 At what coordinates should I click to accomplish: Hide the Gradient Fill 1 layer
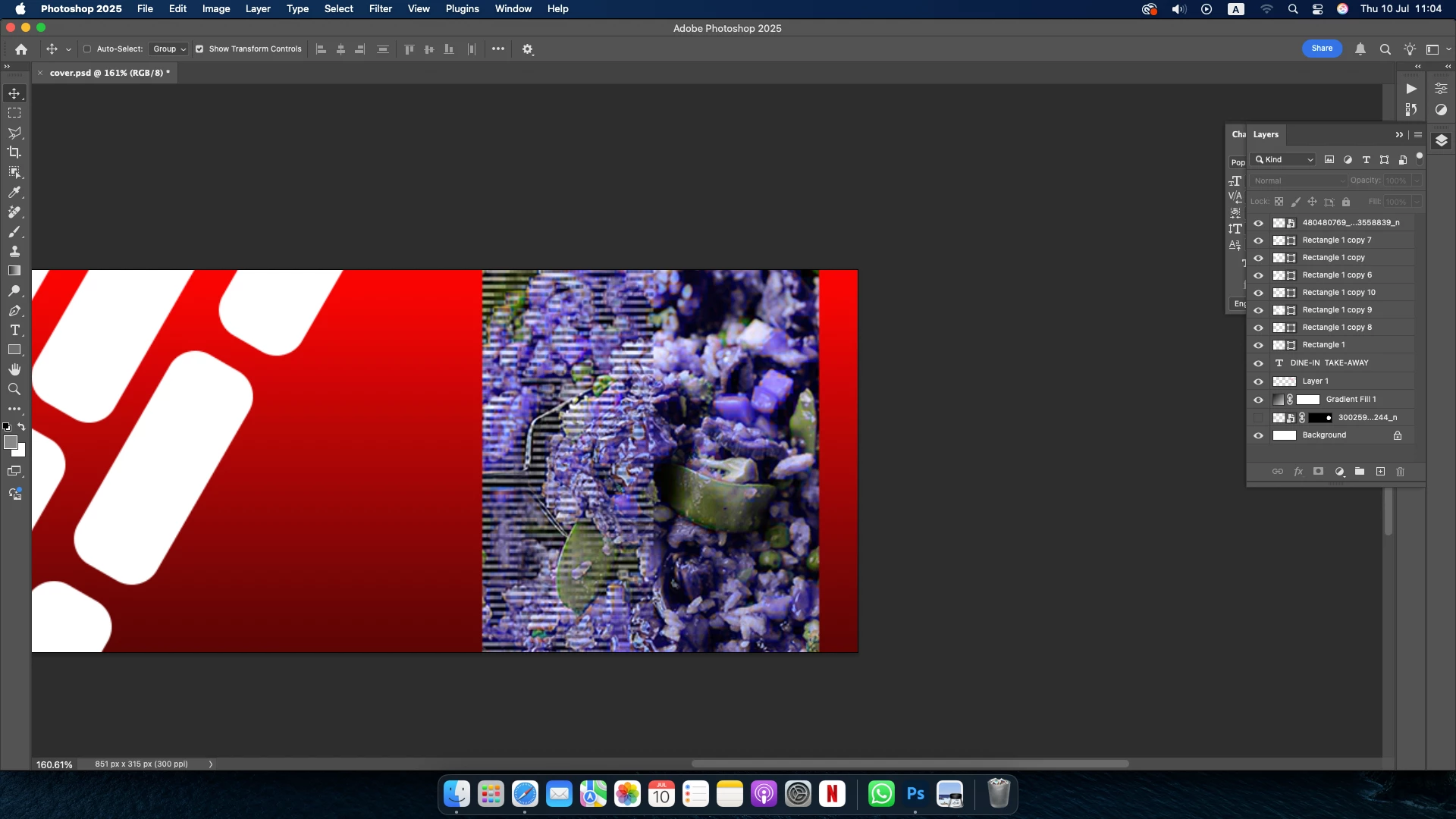[1258, 400]
